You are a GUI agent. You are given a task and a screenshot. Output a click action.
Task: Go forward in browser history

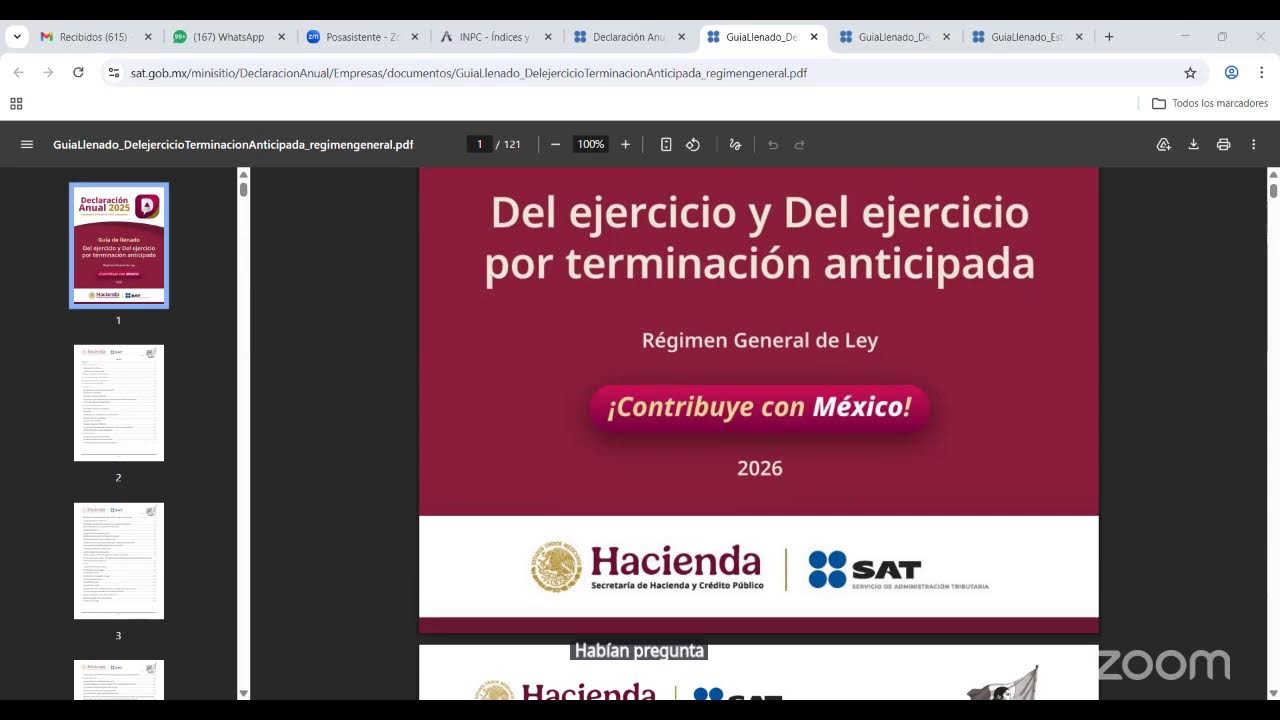(x=48, y=73)
